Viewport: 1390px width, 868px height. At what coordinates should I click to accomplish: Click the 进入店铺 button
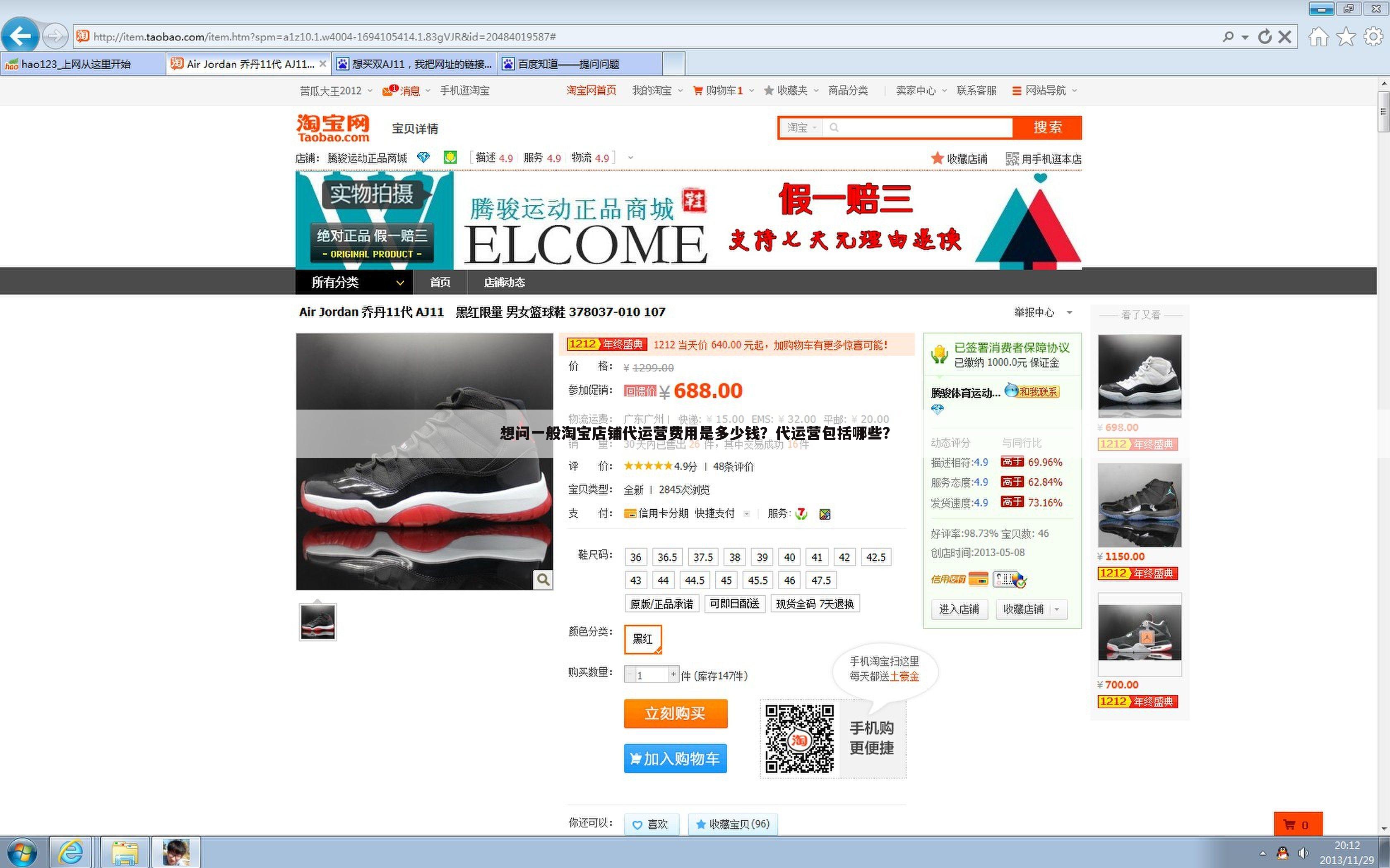[959, 609]
